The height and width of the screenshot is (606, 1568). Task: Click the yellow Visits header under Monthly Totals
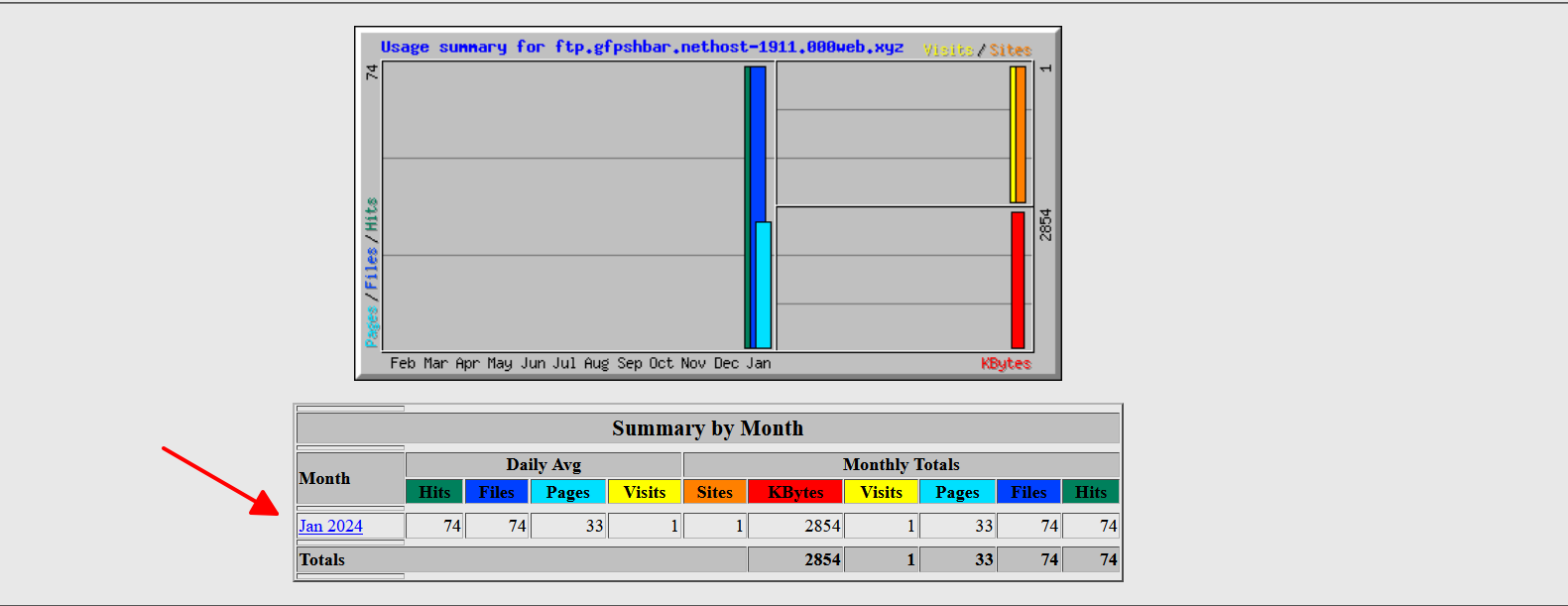click(x=882, y=492)
